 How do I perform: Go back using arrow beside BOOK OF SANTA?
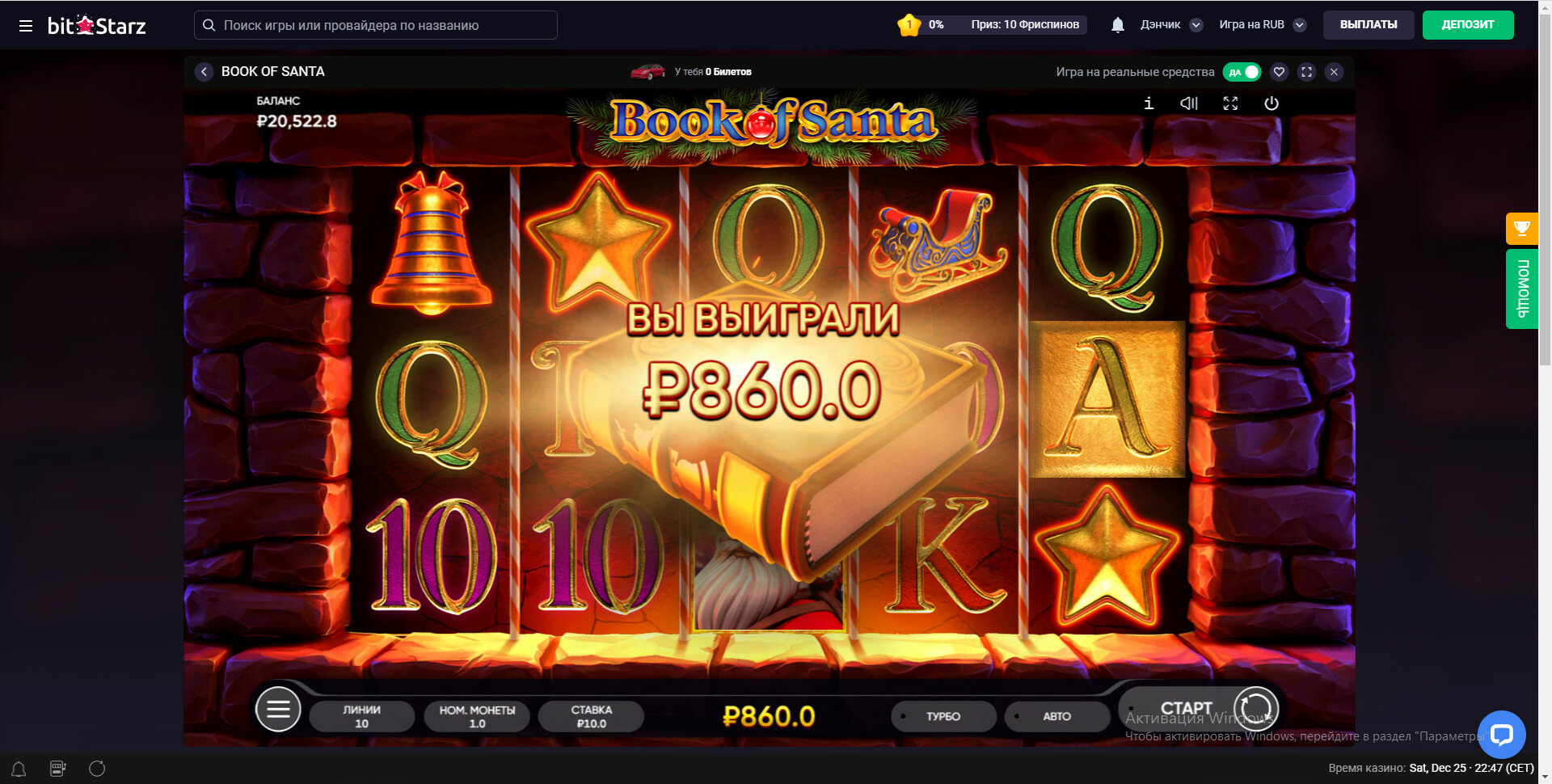204,72
